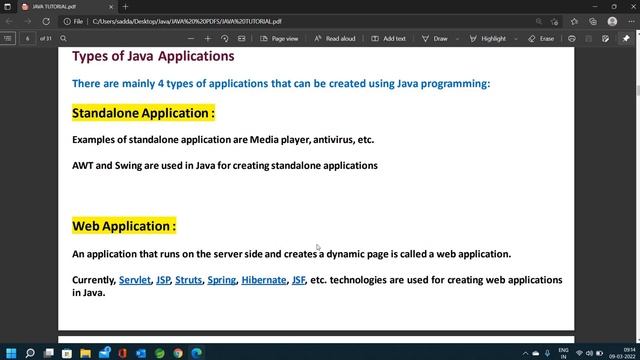
Task: Open Google Chrome from taskbar
Action: (178, 353)
